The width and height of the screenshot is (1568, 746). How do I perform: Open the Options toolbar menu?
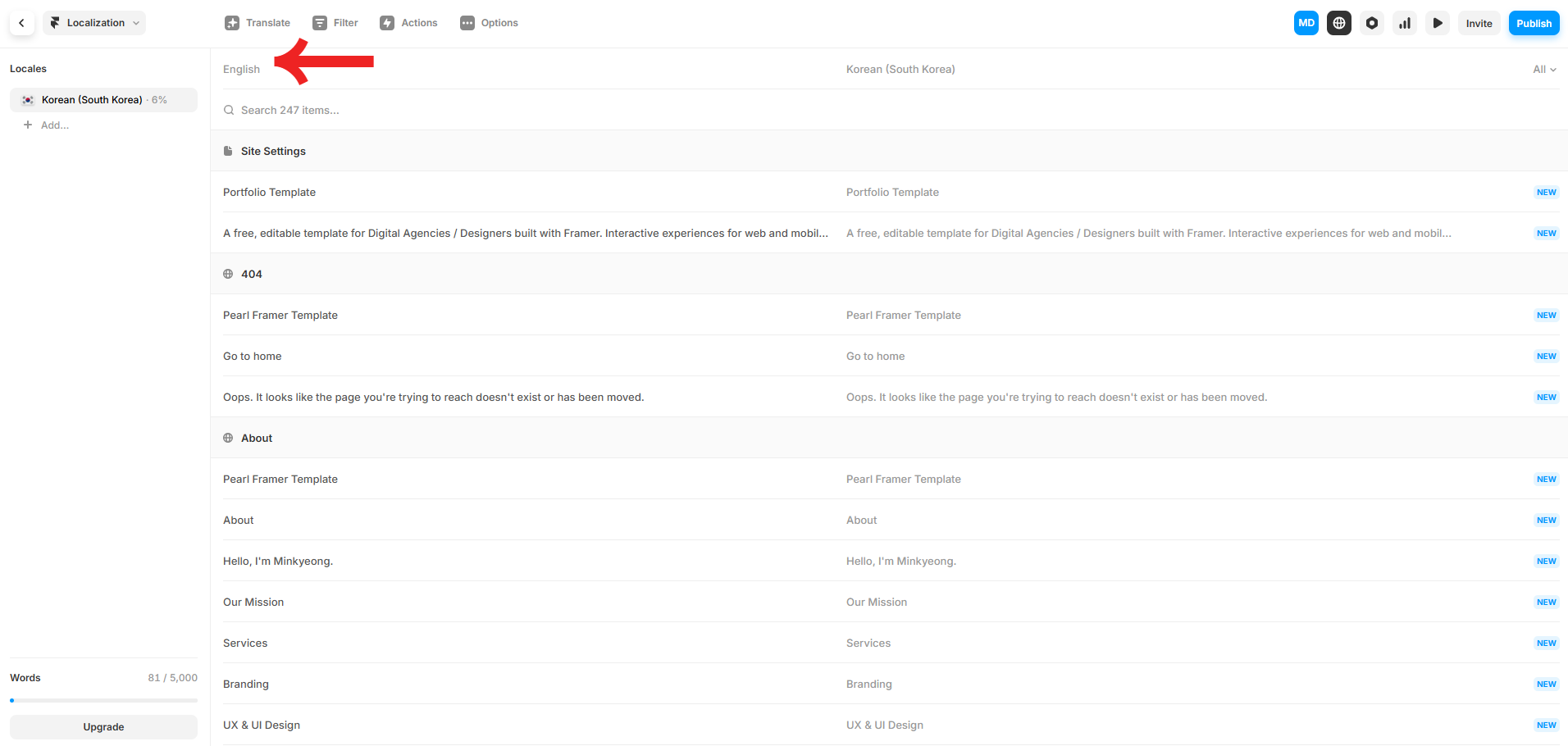pos(489,23)
